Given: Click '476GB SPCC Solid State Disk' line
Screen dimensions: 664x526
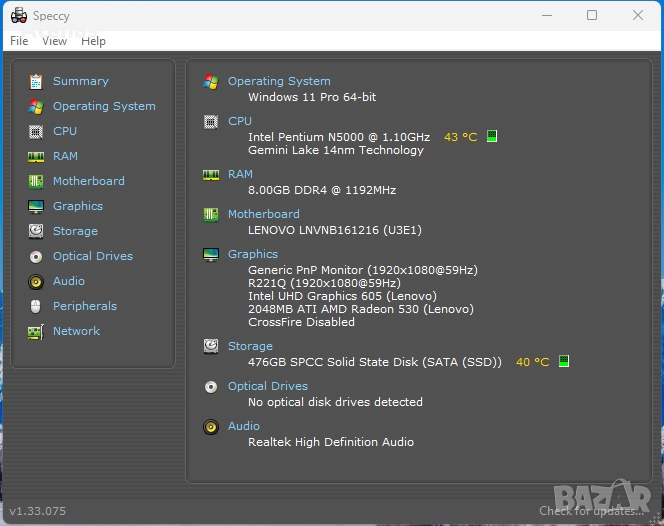Looking at the screenshot, I should click(375, 362).
